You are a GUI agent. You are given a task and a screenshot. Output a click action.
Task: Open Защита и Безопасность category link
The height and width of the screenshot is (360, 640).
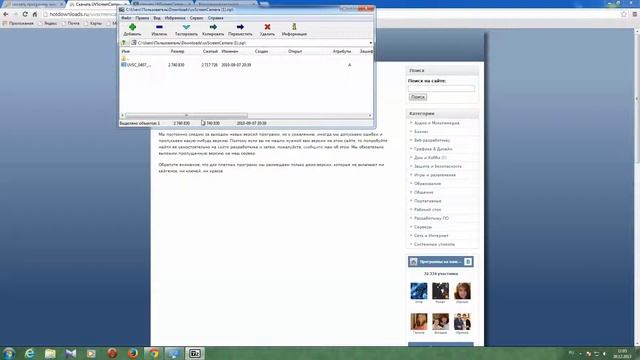click(x=438, y=167)
